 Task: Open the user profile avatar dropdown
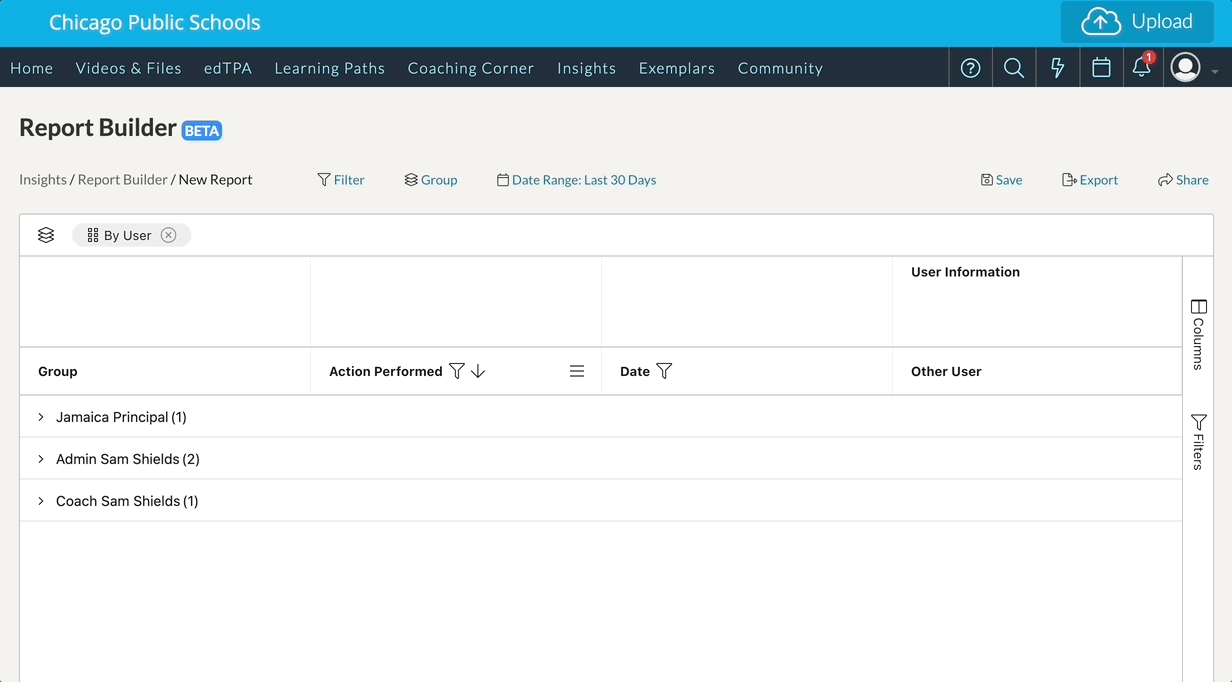pos(1193,68)
